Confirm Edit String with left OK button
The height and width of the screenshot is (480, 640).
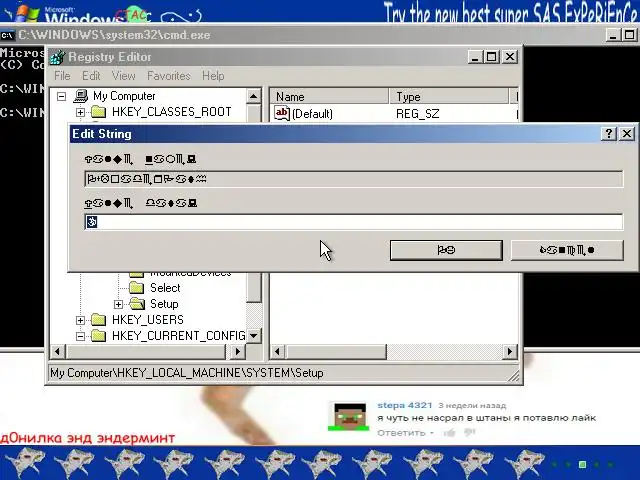click(446, 250)
